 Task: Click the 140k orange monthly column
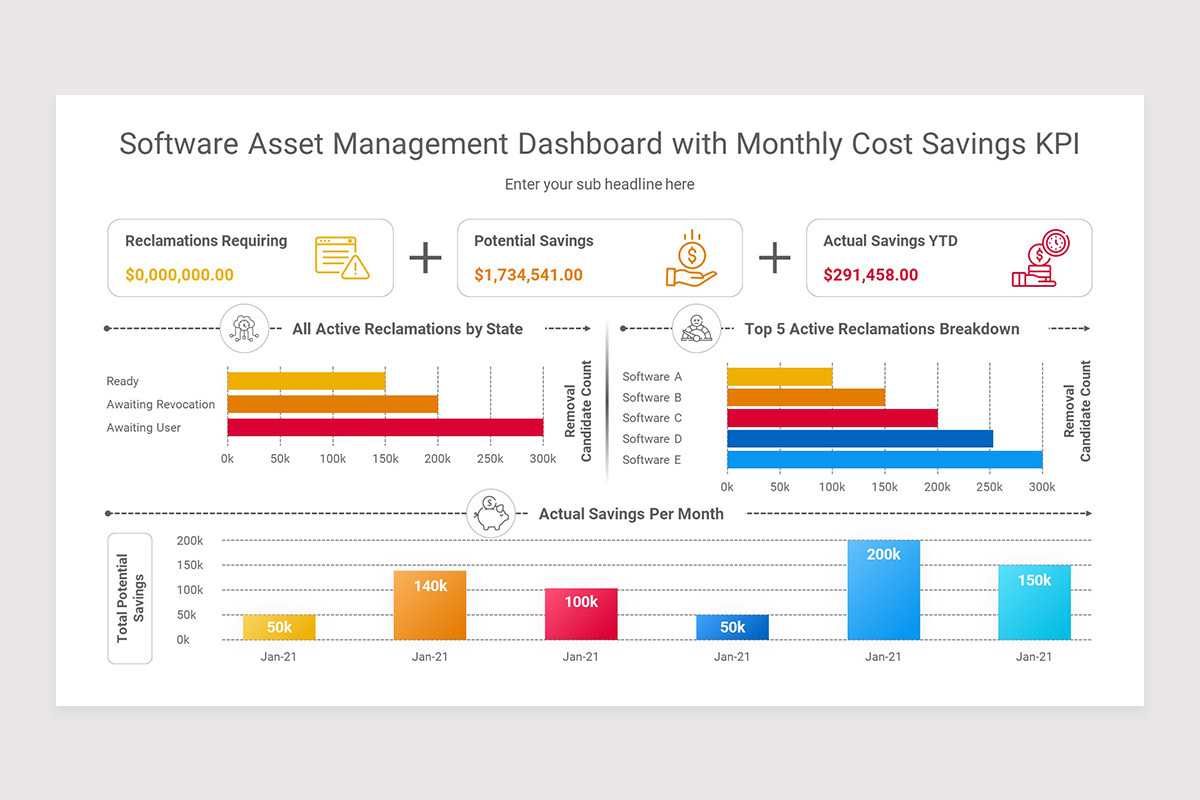click(430, 605)
